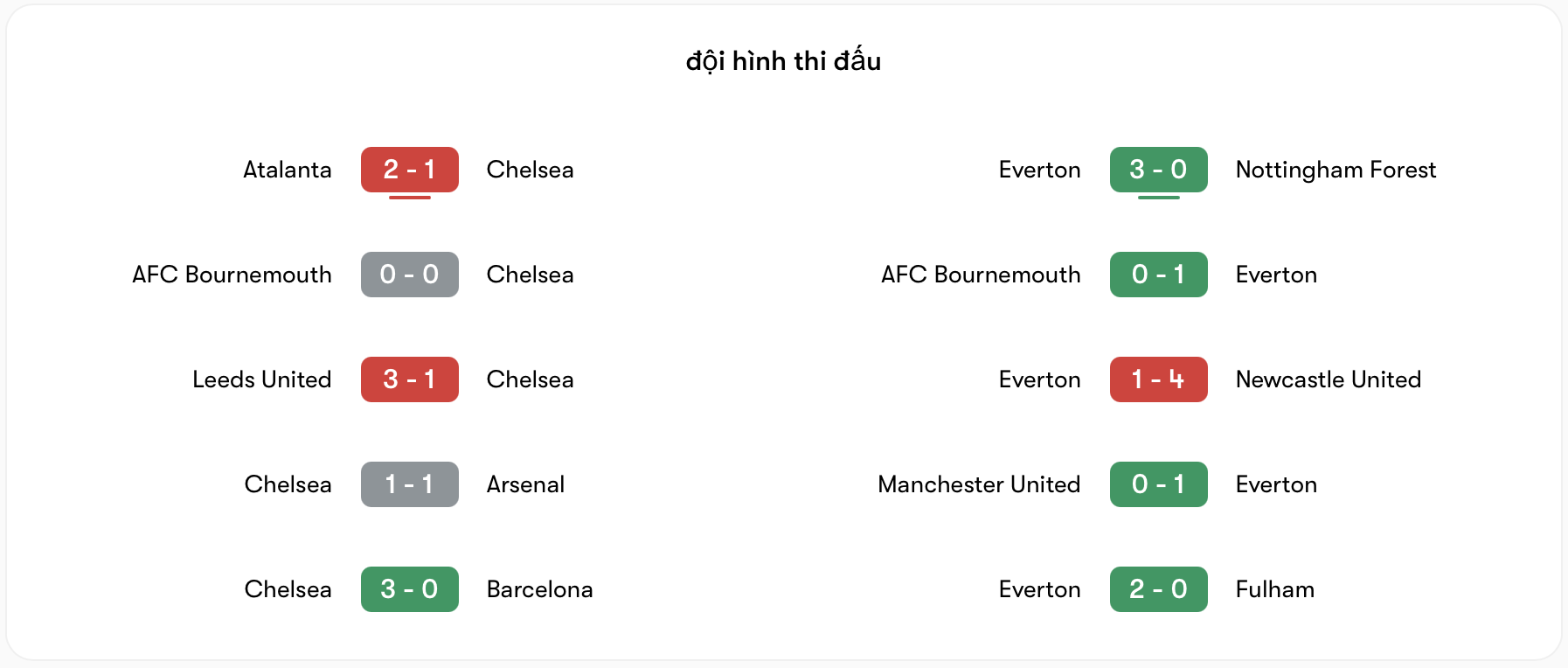
Task: Select the AFC Bournemouth label in the left column
Action: 231,275
